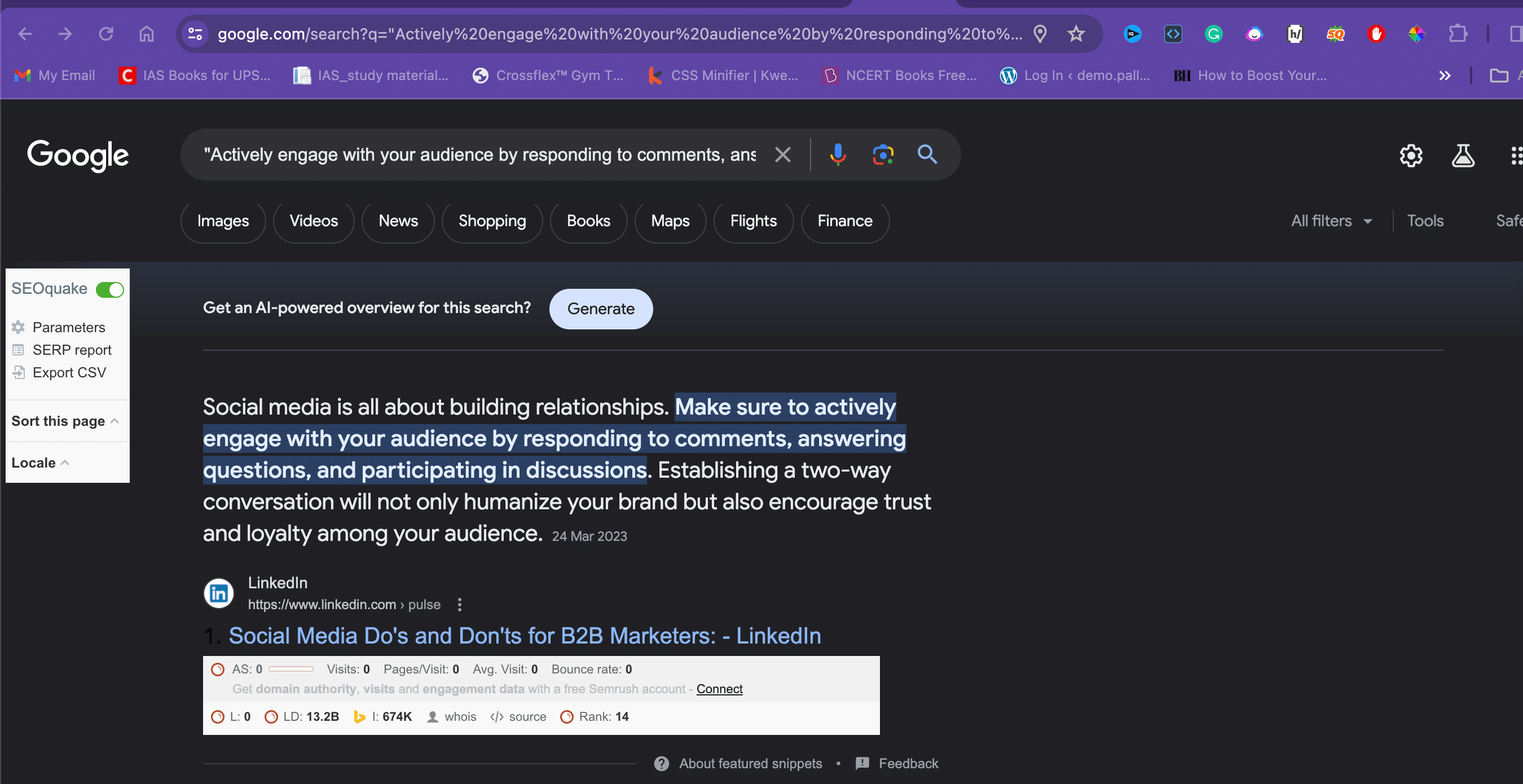Image resolution: width=1523 pixels, height=784 pixels.
Task: Open Search Labs flask icon
Action: (1463, 156)
